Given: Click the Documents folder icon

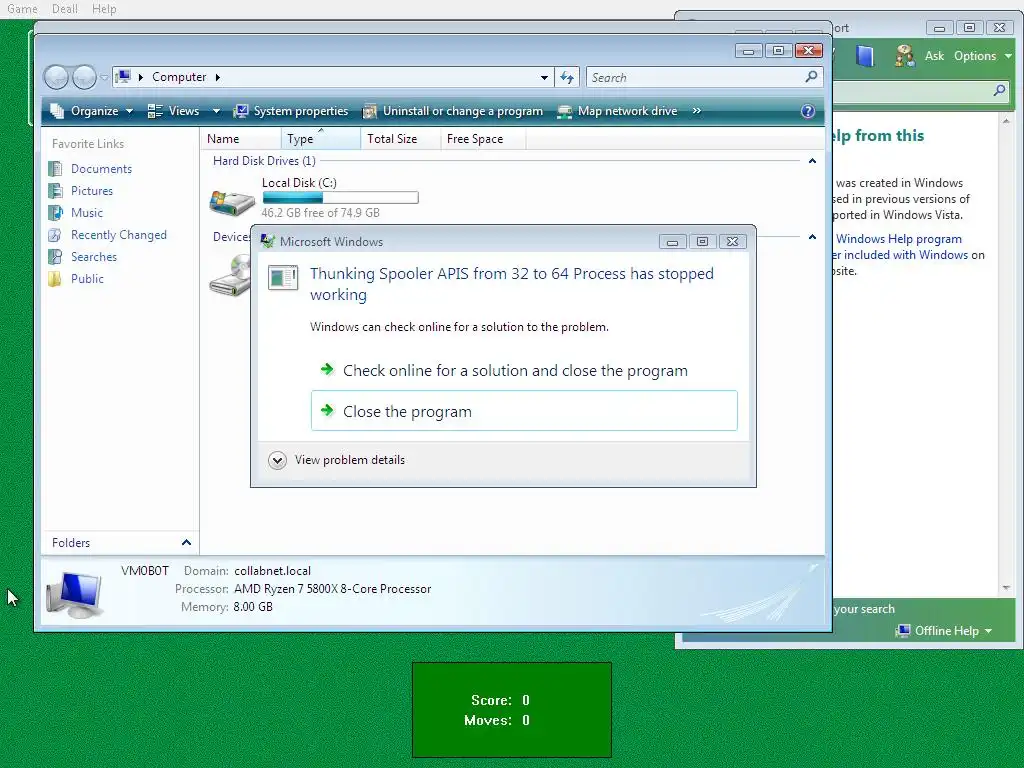Looking at the screenshot, I should coord(56,168).
